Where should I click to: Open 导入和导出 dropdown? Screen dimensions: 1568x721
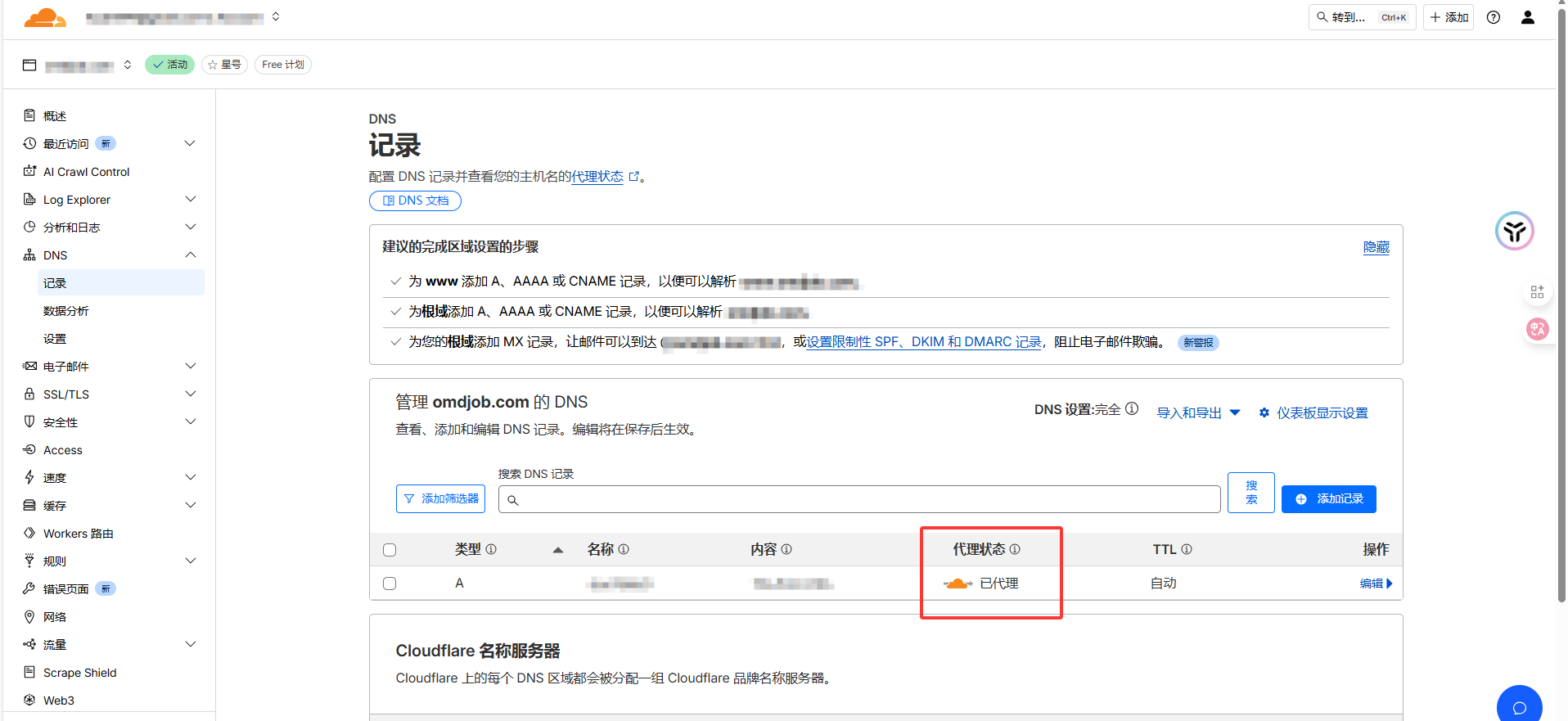click(x=1198, y=412)
